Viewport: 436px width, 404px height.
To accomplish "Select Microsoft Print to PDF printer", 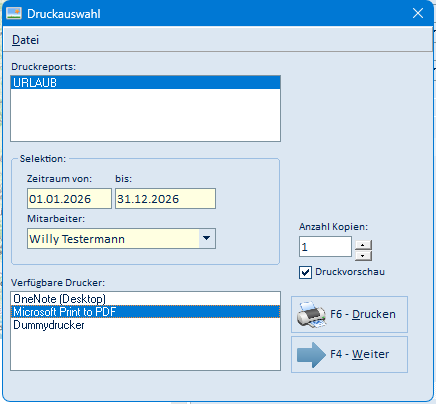I will click(x=145, y=312).
